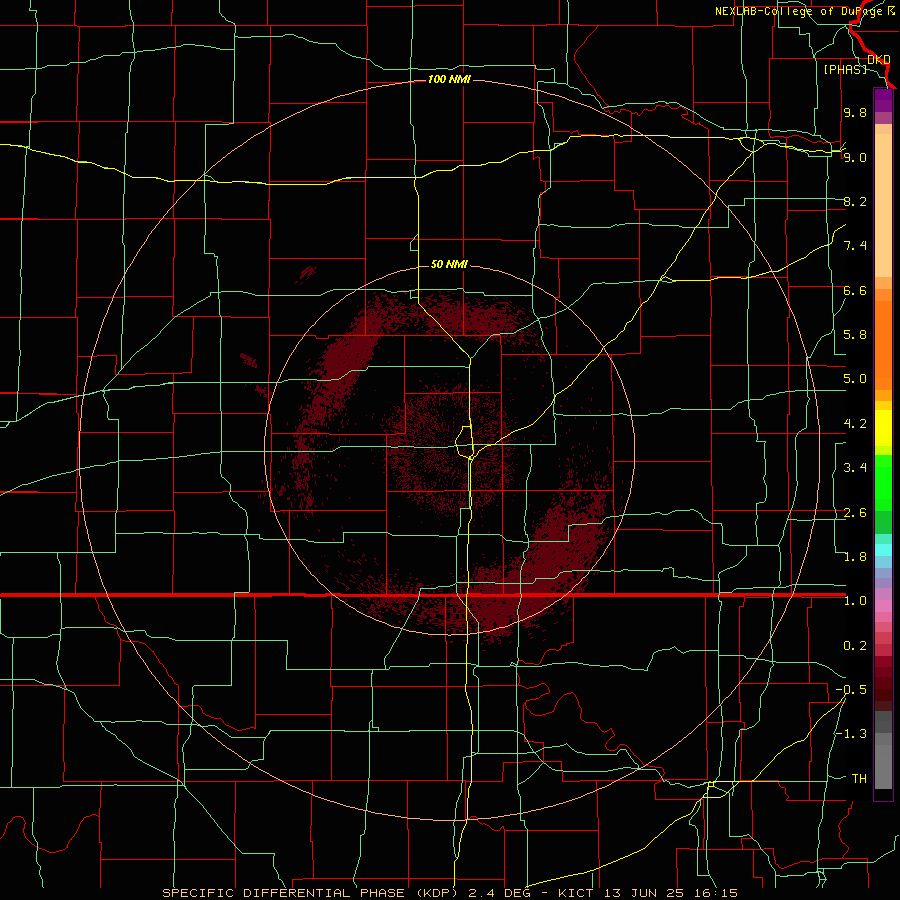This screenshot has height=900, width=900.
Task: Click the -0.5 value on the color scale
Action: tap(851, 690)
